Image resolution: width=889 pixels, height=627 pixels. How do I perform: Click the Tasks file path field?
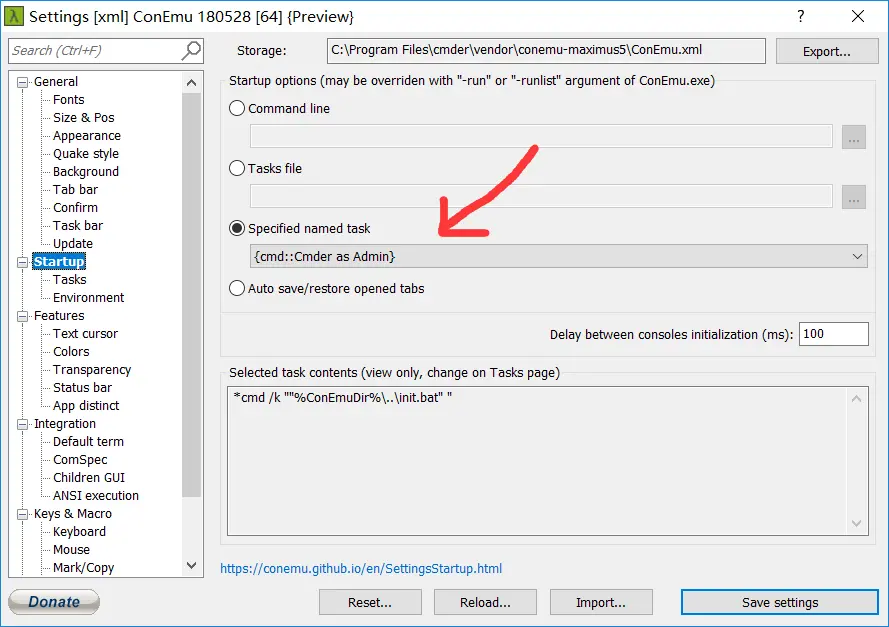(x=541, y=197)
